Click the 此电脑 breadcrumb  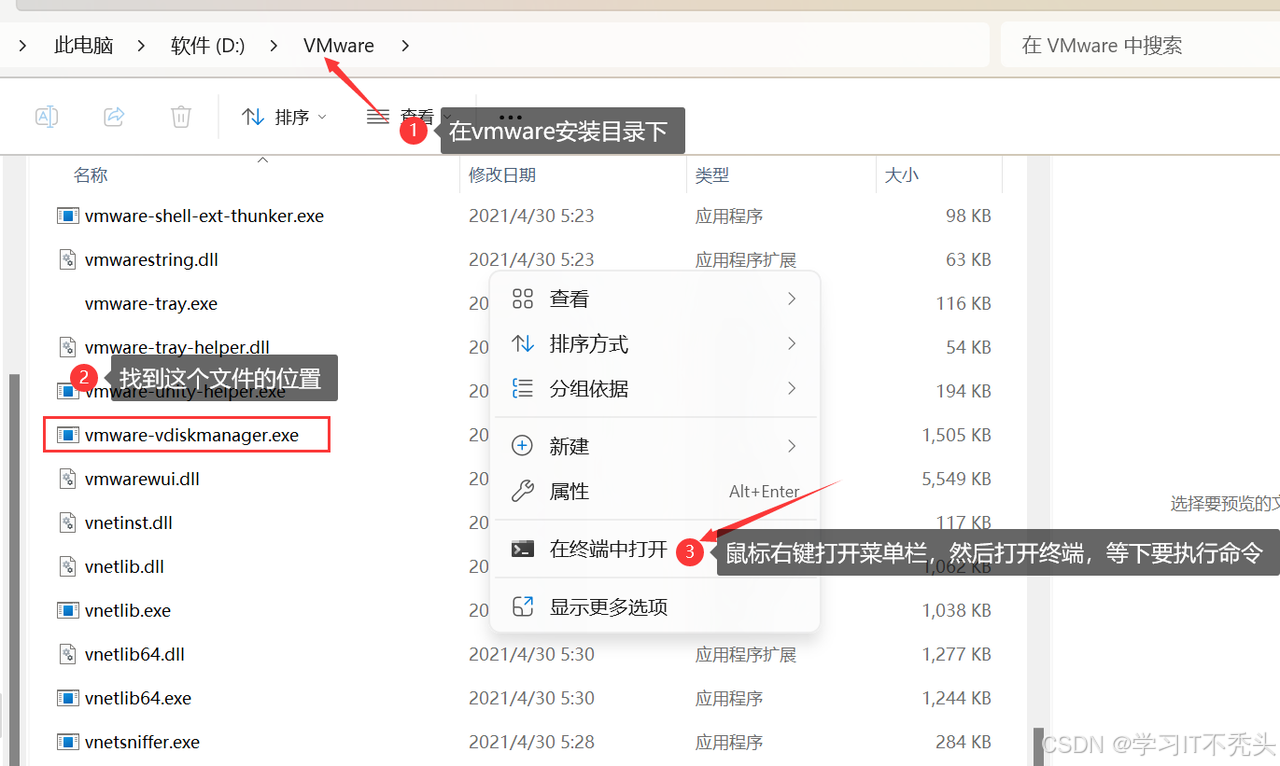84,45
